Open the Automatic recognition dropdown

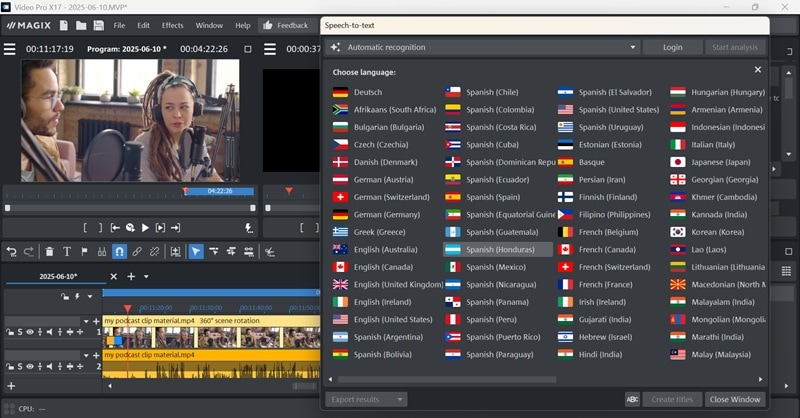(x=482, y=47)
